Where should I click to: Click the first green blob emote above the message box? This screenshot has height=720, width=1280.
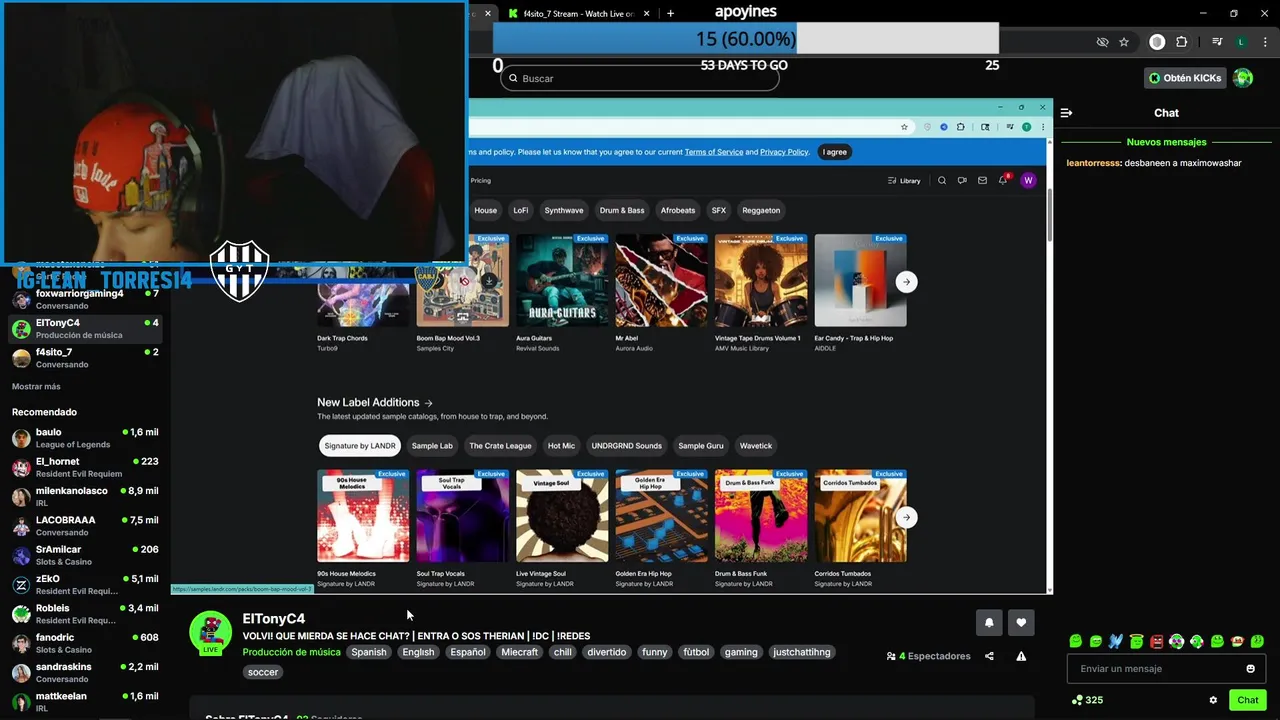coord(1075,641)
